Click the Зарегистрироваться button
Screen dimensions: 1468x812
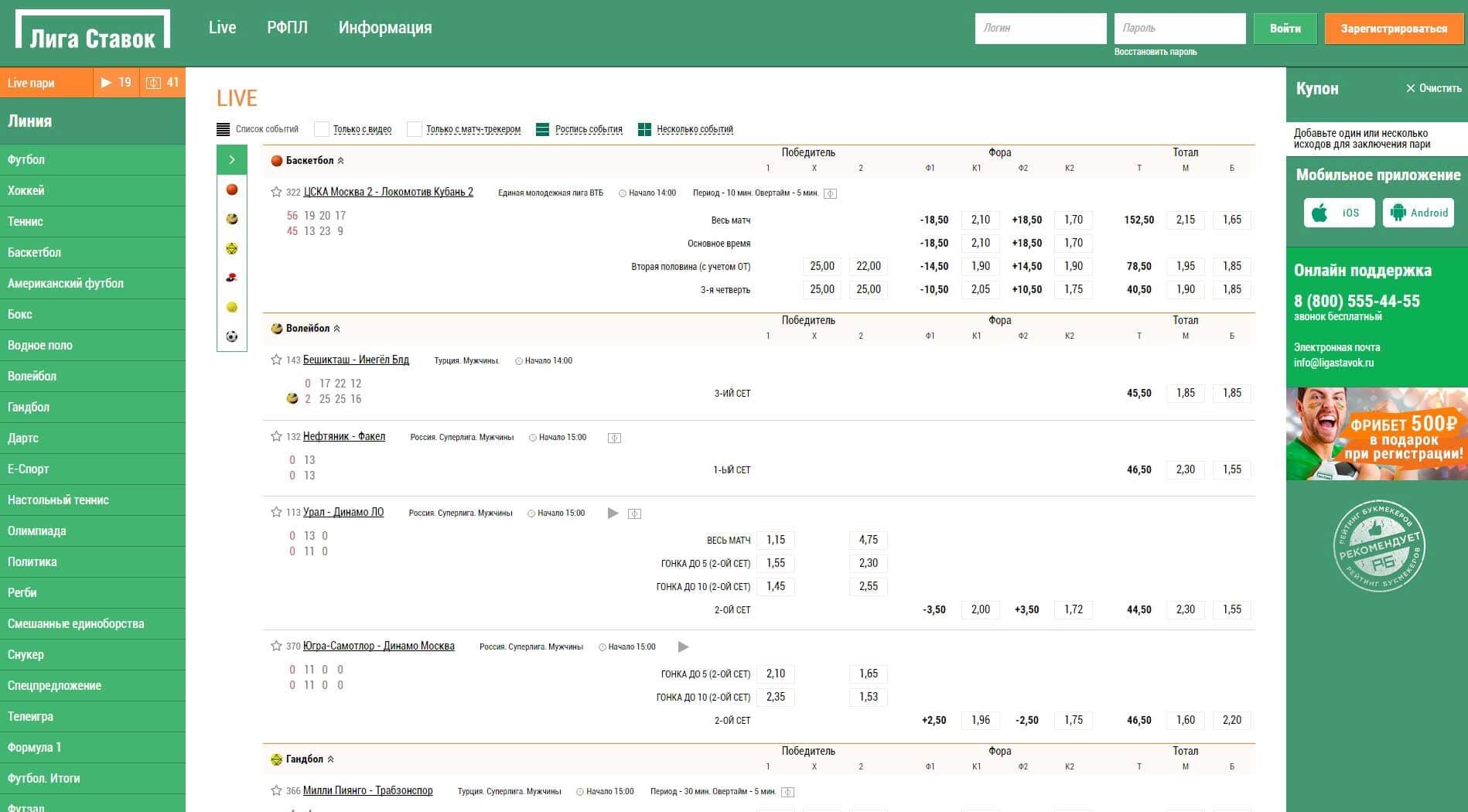coord(1394,29)
